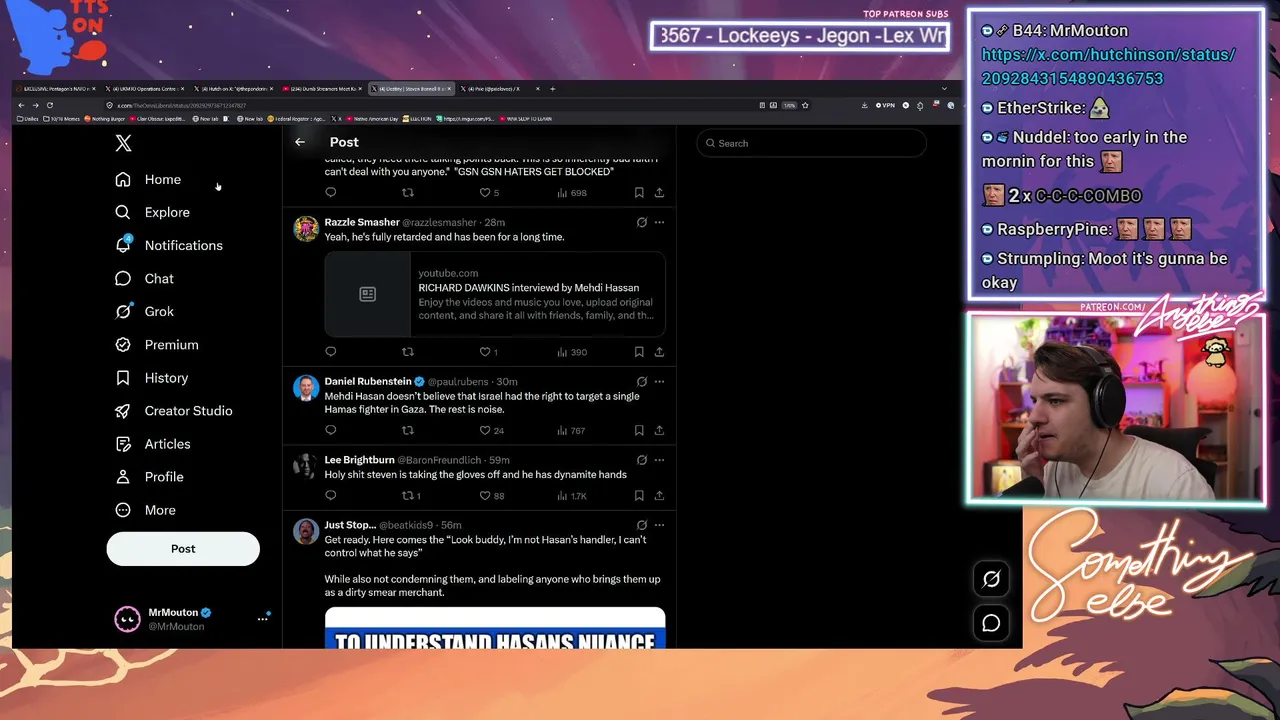Expand the More menu in sidebar

point(145,510)
